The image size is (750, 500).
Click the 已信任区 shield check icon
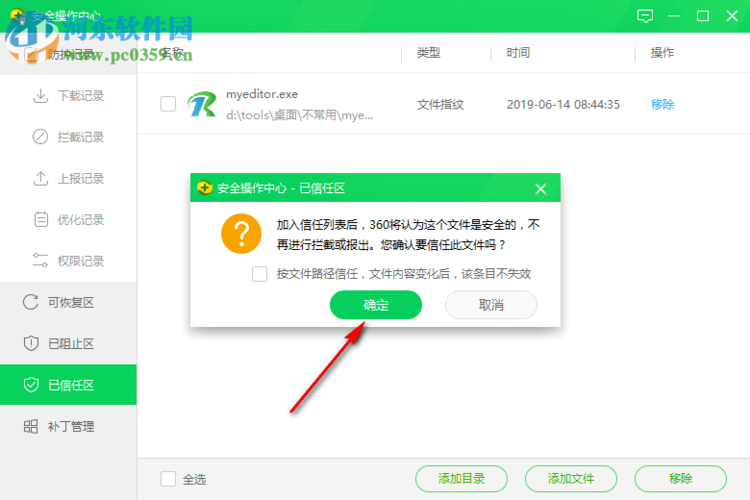(31, 385)
